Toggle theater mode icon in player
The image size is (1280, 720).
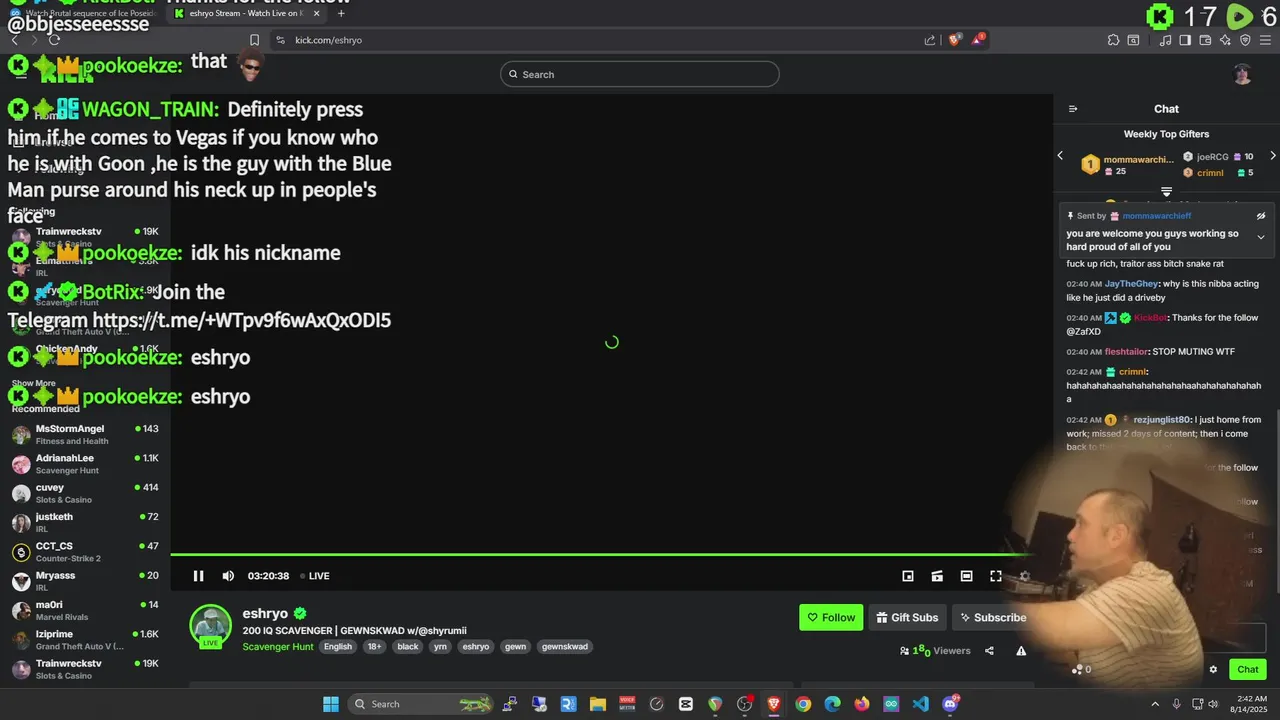pyautogui.click(x=966, y=576)
